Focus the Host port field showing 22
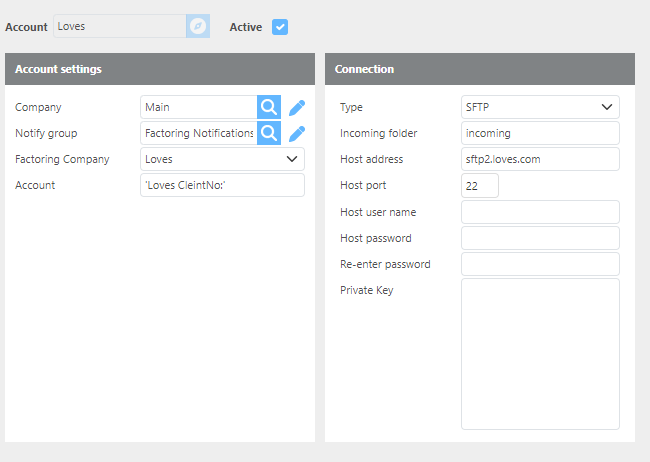 (479, 186)
